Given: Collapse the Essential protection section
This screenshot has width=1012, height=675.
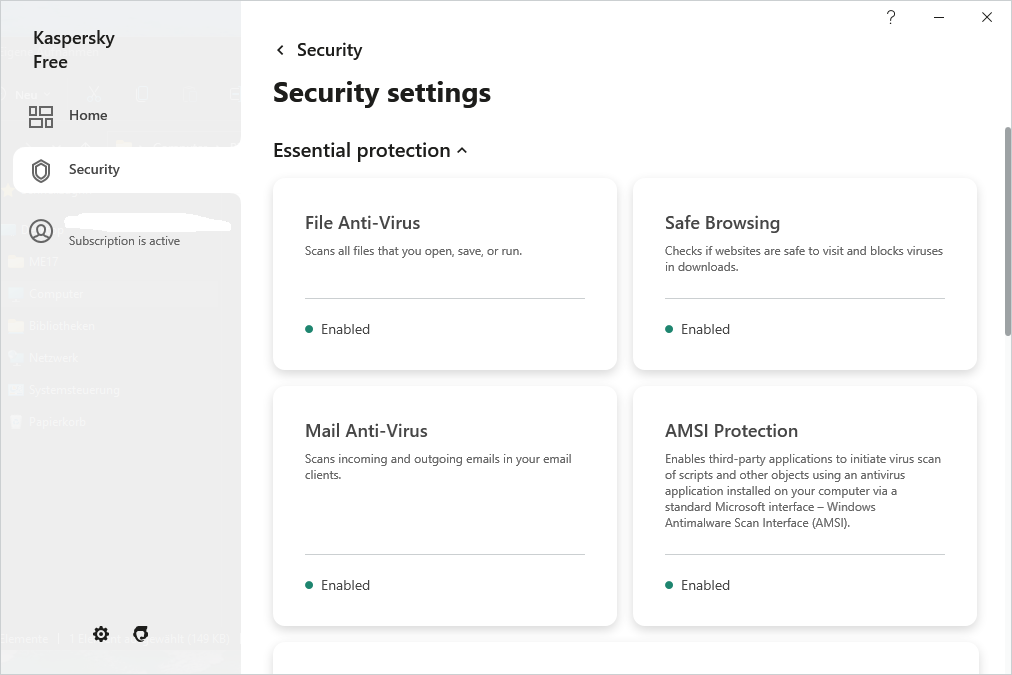Looking at the screenshot, I should point(462,151).
